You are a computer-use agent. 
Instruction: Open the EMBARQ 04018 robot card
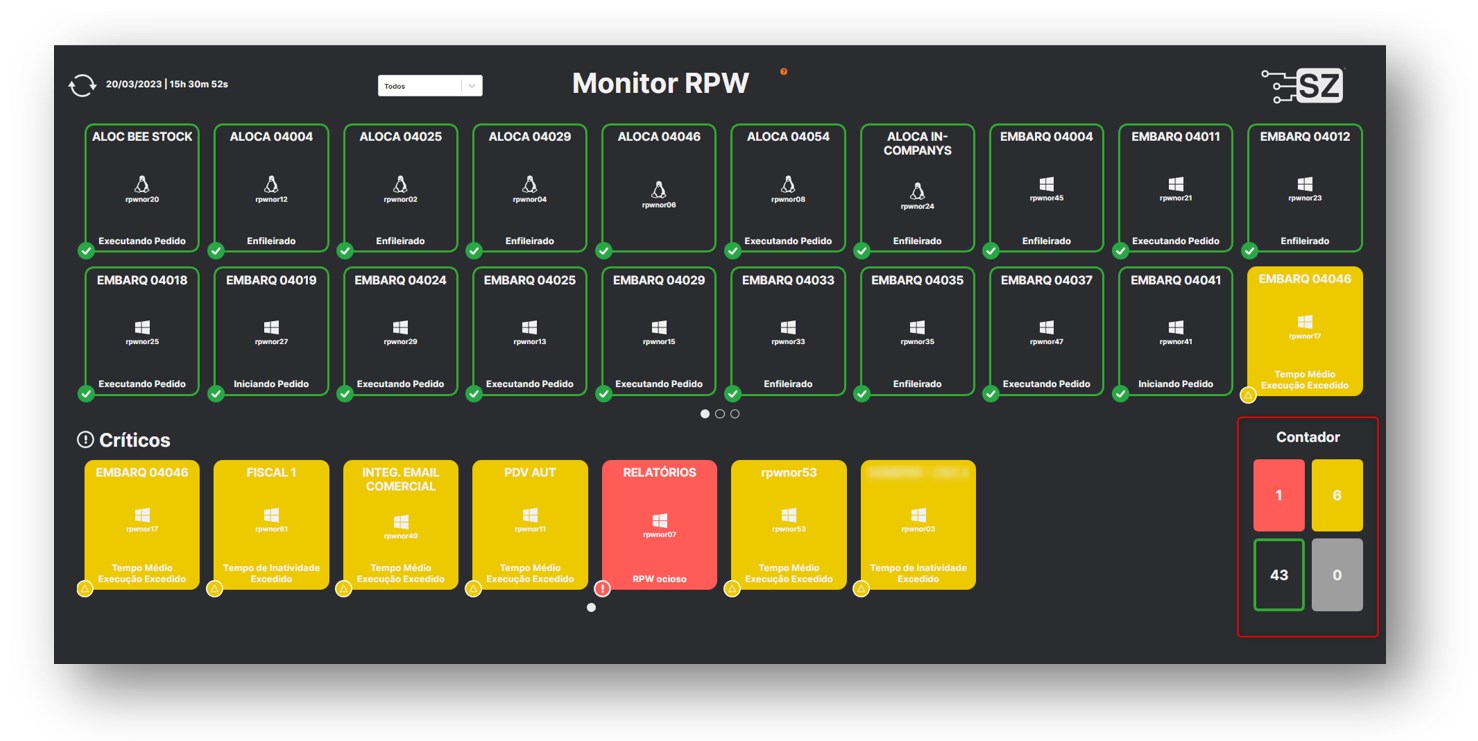tap(142, 331)
